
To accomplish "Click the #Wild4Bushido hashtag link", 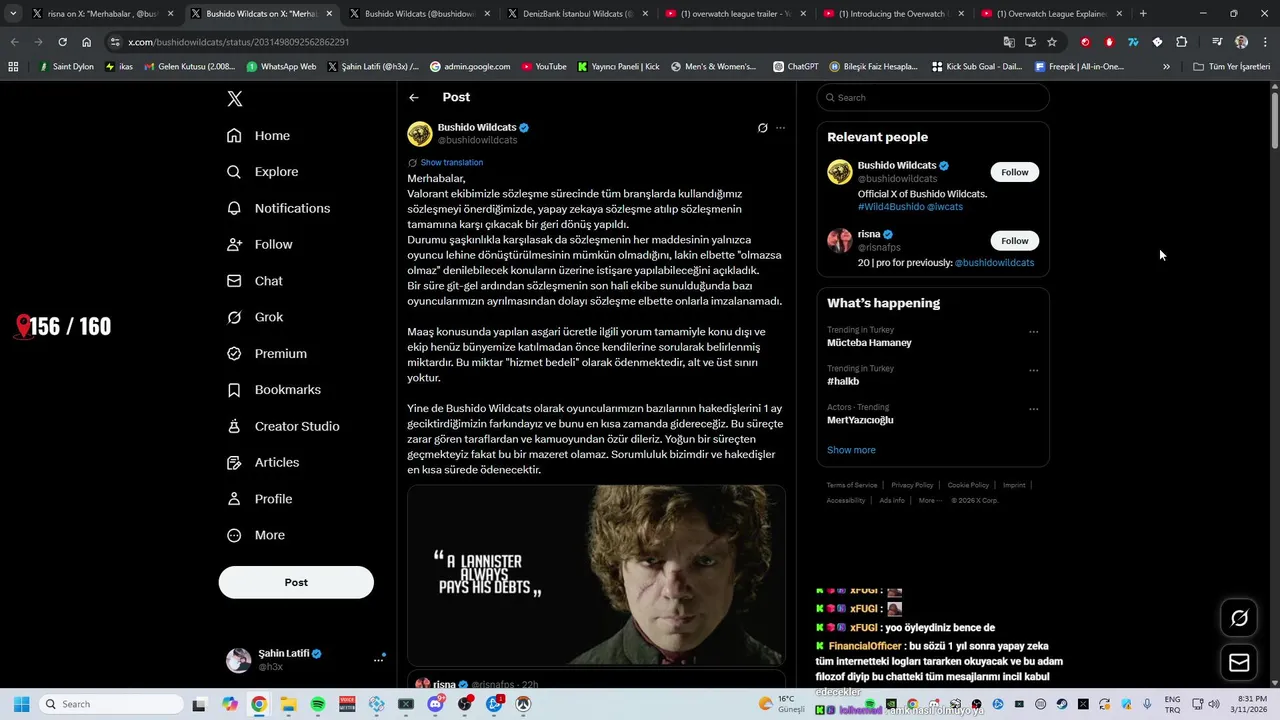I will click(x=890, y=207).
